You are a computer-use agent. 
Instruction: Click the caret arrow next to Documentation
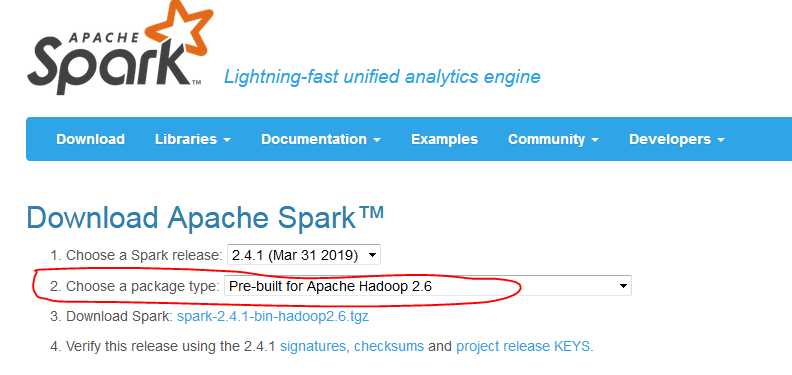[x=377, y=140]
